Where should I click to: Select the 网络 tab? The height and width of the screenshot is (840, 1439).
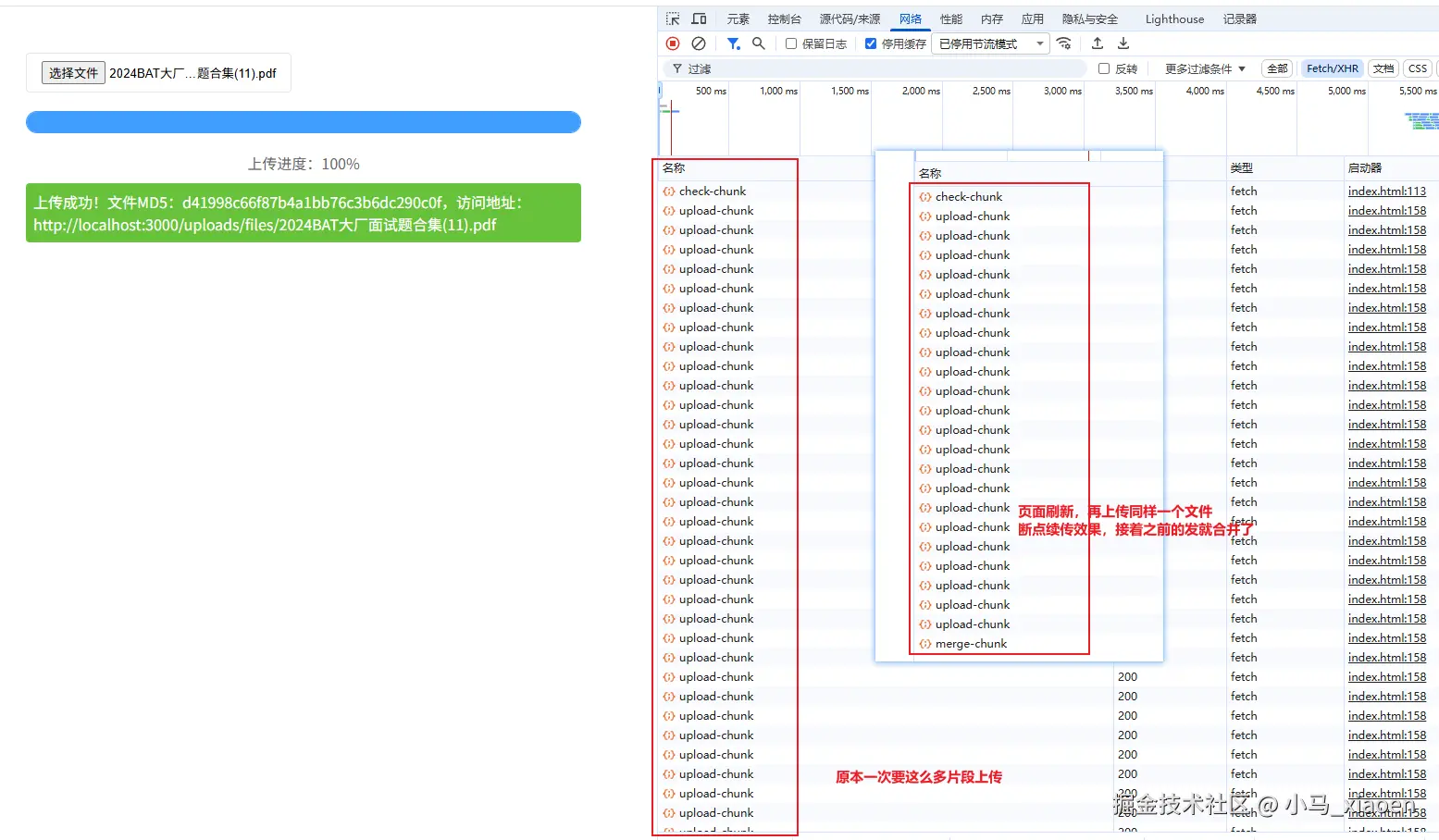911,19
